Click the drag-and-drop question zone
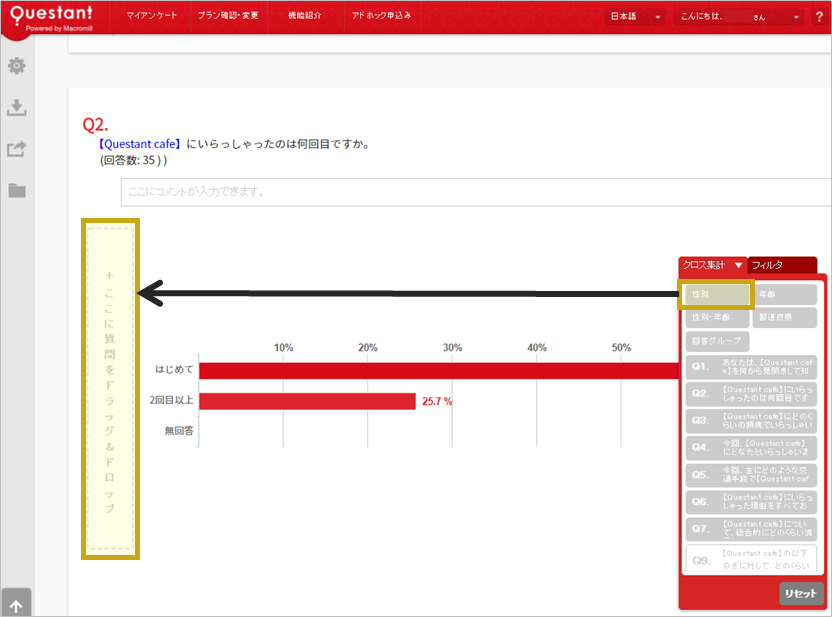The width and height of the screenshot is (832, 617). point(110,389)
